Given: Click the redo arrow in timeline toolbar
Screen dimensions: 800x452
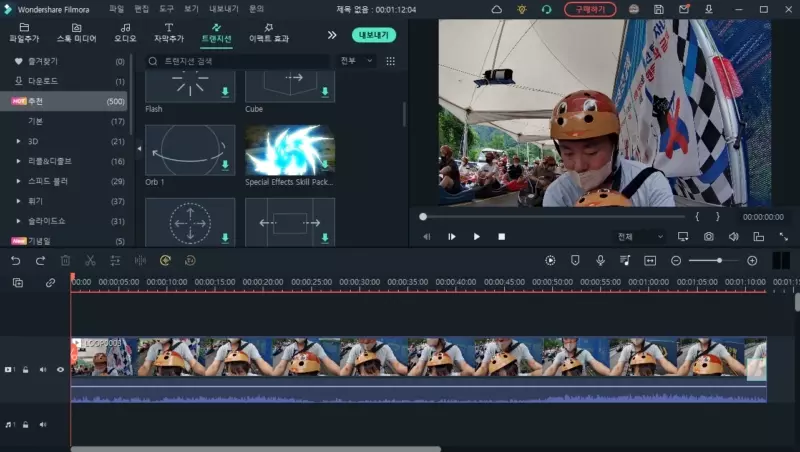Looking at the screenshot, I should coord(40,261).
